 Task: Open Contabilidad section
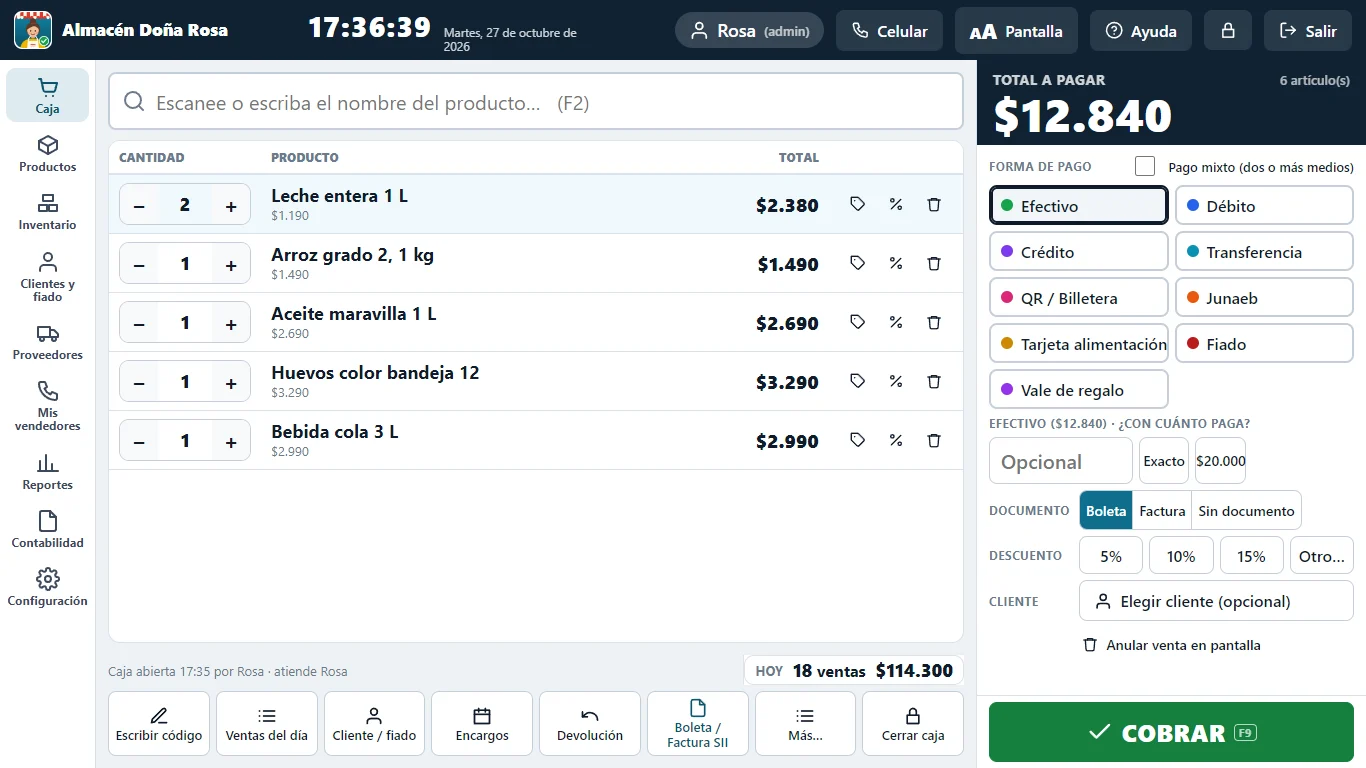pos(48,530)
